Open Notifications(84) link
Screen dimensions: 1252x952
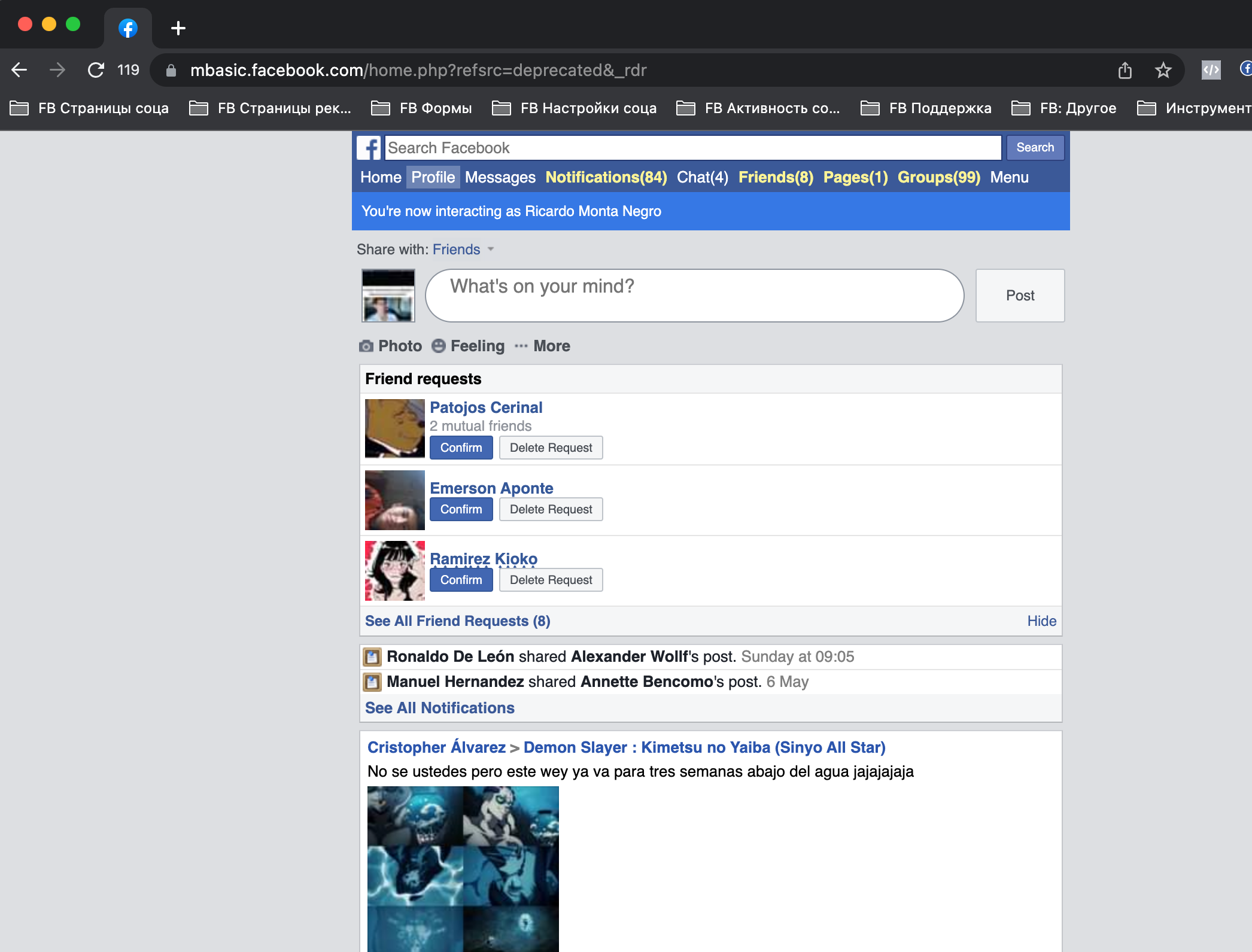click(606, 177)
